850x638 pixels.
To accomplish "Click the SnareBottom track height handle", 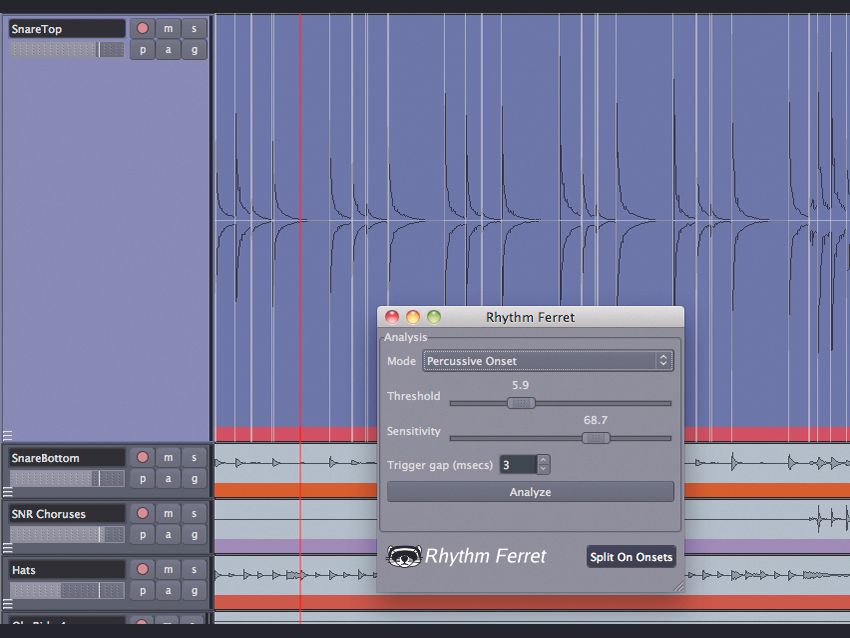I will (x=8, y=492).
